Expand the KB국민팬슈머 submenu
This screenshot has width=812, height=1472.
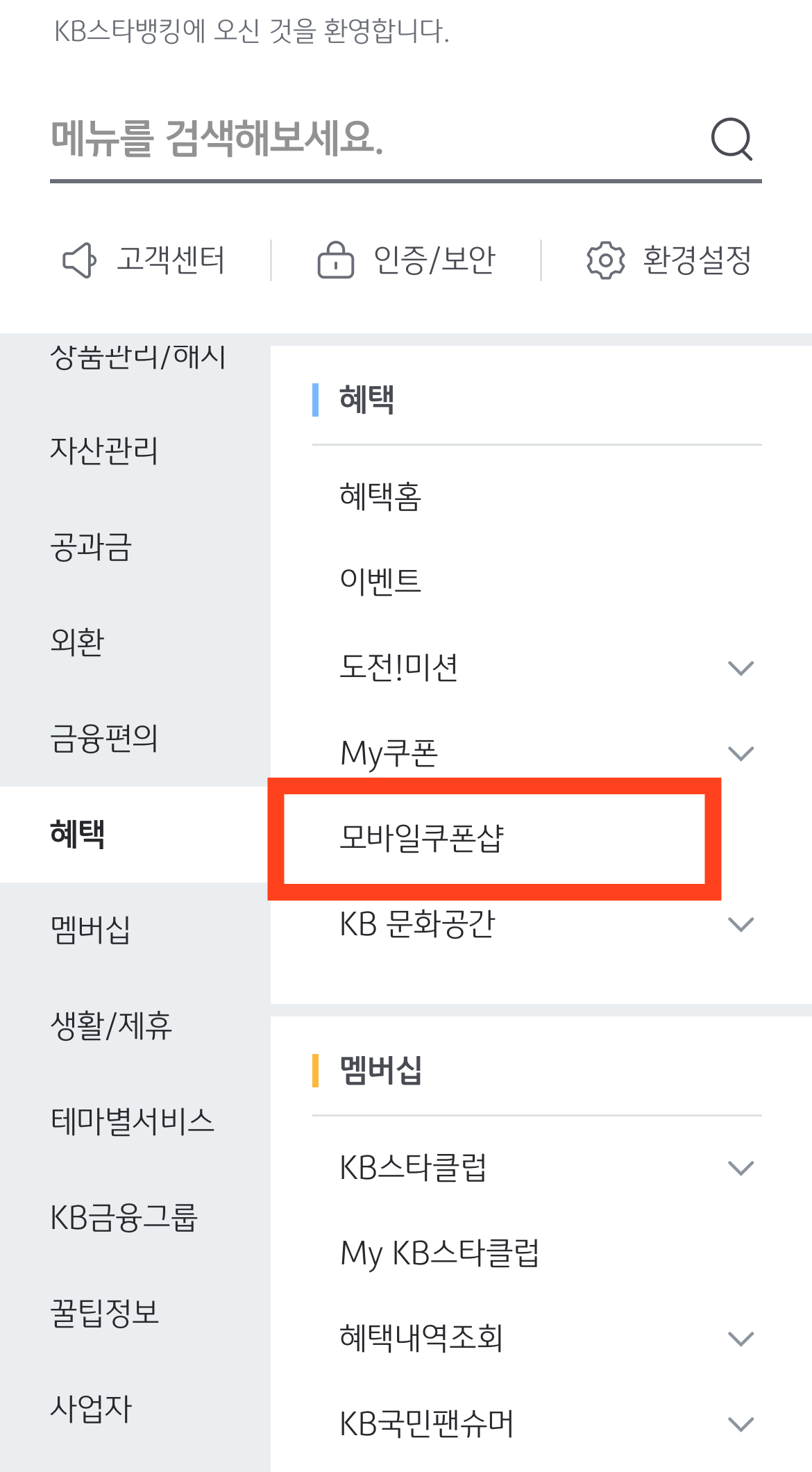(741, 1423)
